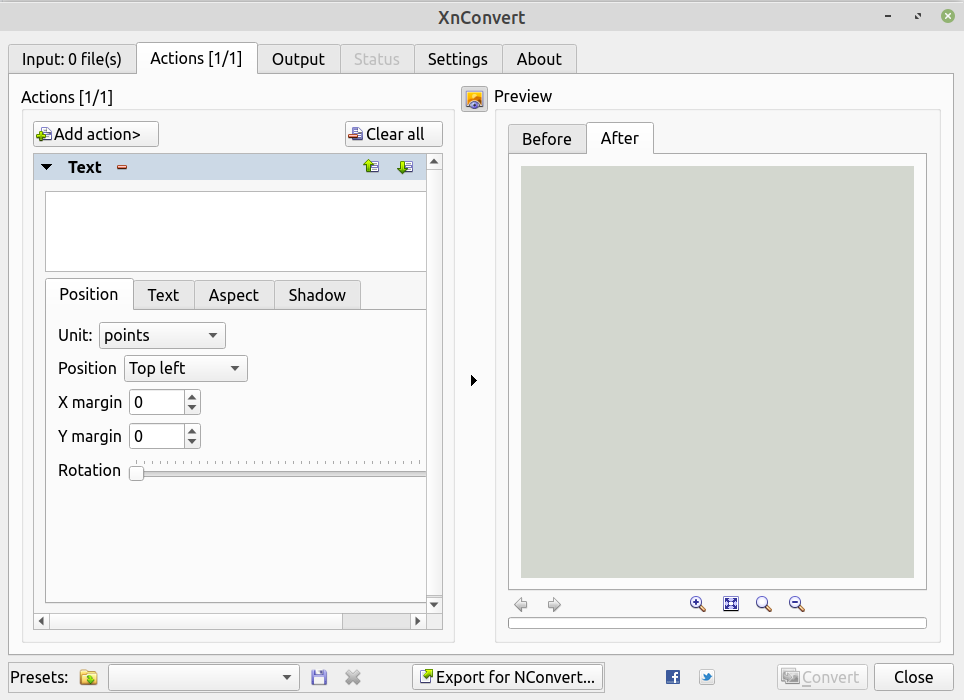
Task: Move the Text action down
Action: [x=405, y=167]
